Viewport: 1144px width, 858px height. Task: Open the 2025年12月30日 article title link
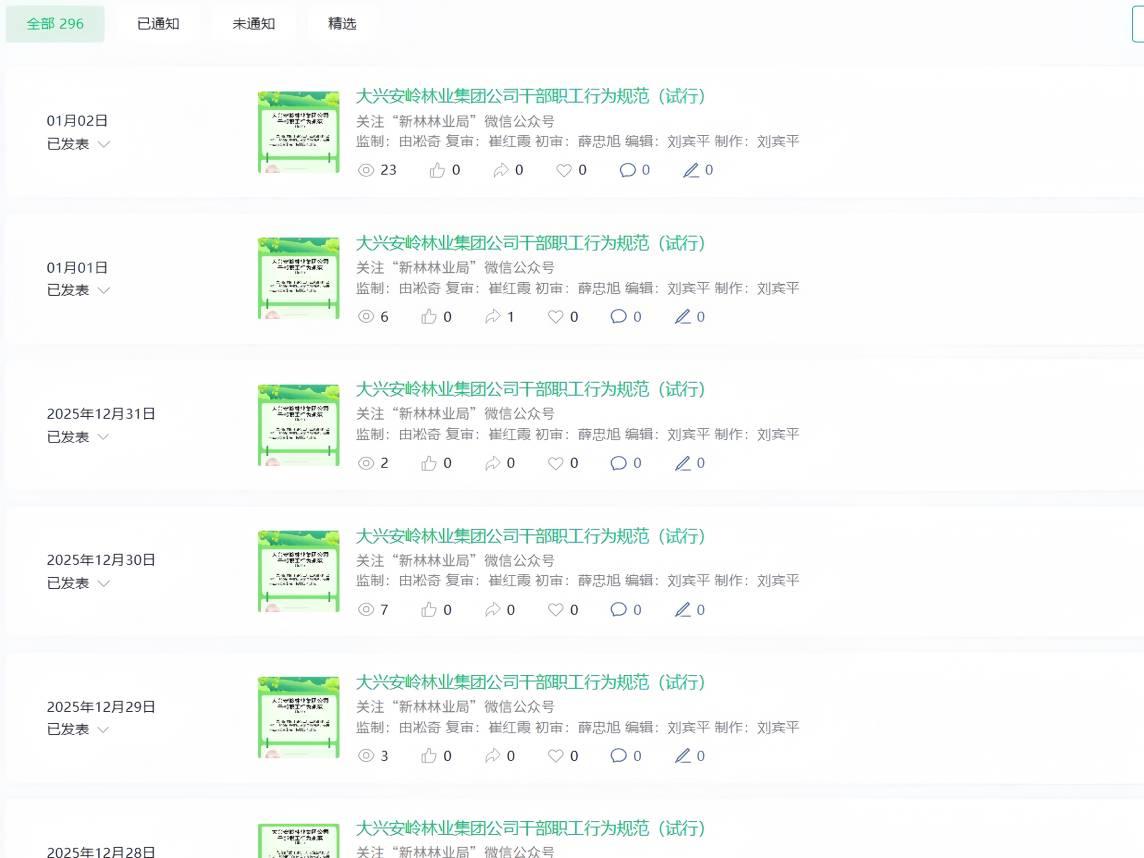click(x=530, y=536)
